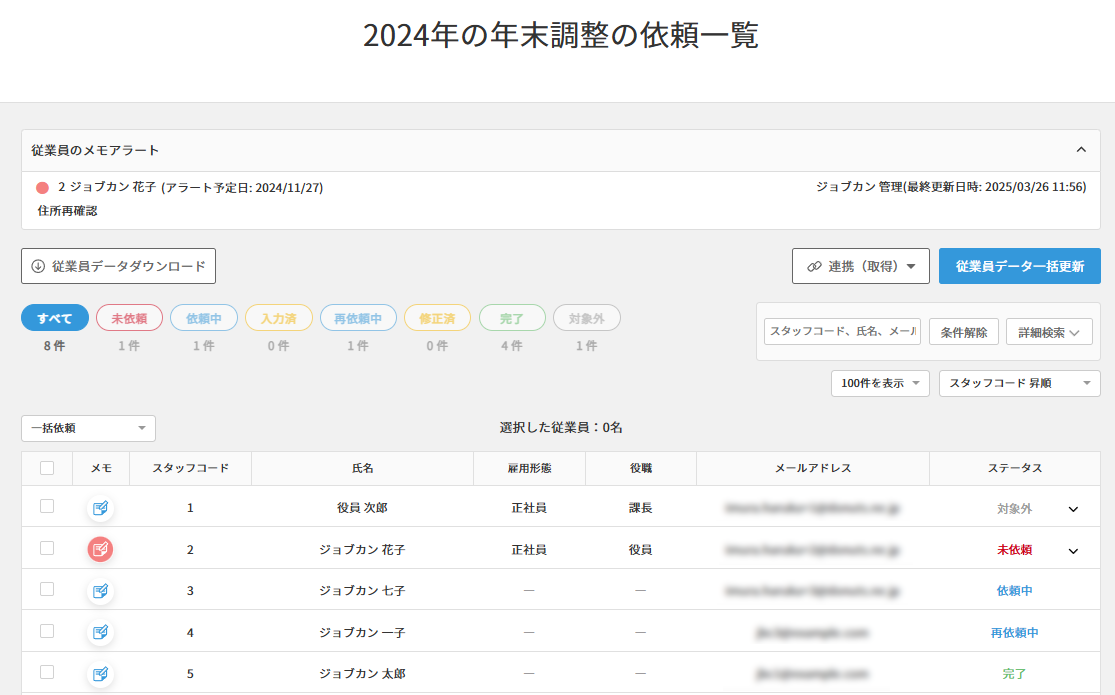Open the 一括依頼 dropdown
The image size is (1115, 695).
[88, 428]
